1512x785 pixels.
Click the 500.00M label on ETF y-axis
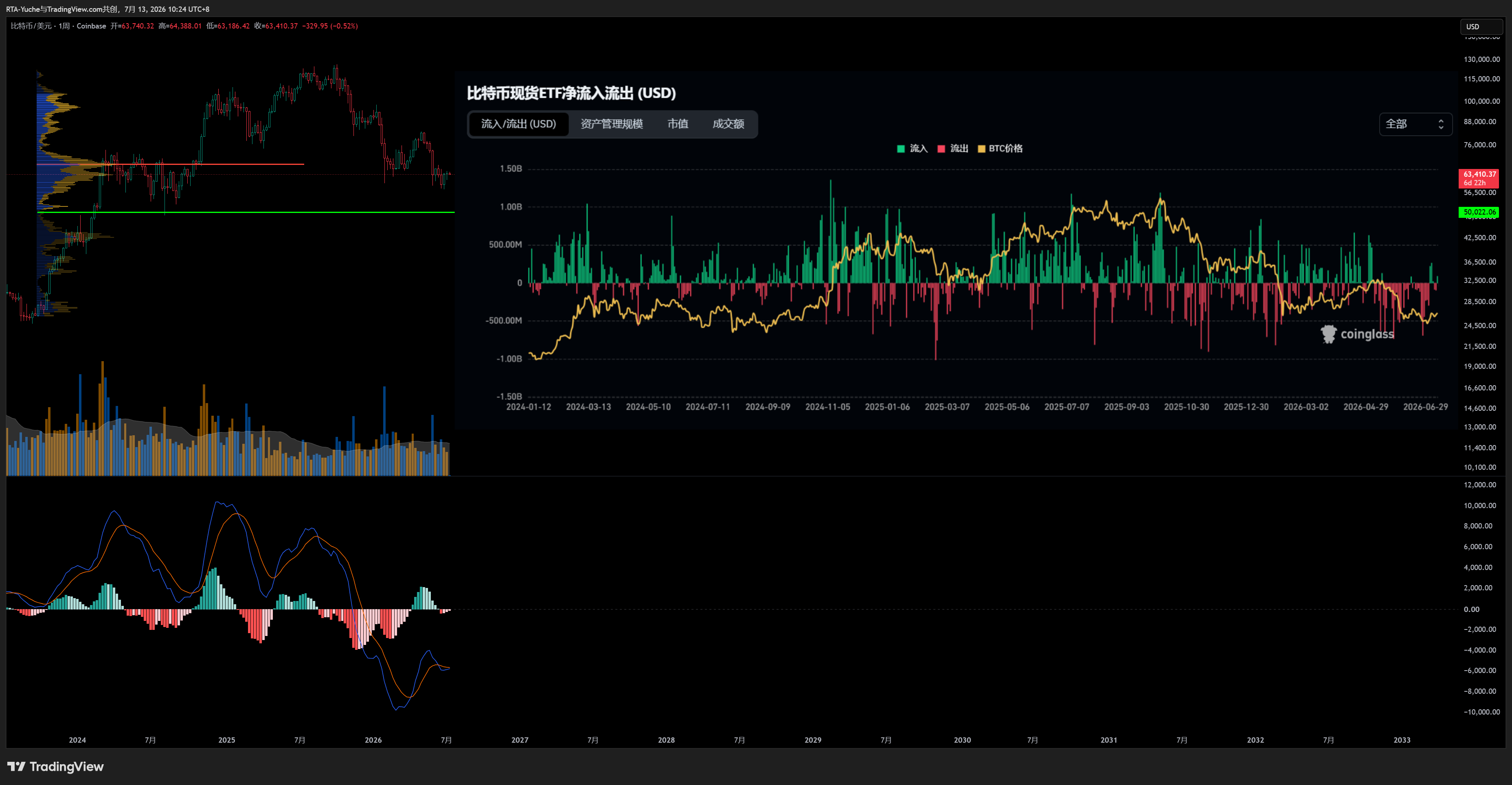505,245
